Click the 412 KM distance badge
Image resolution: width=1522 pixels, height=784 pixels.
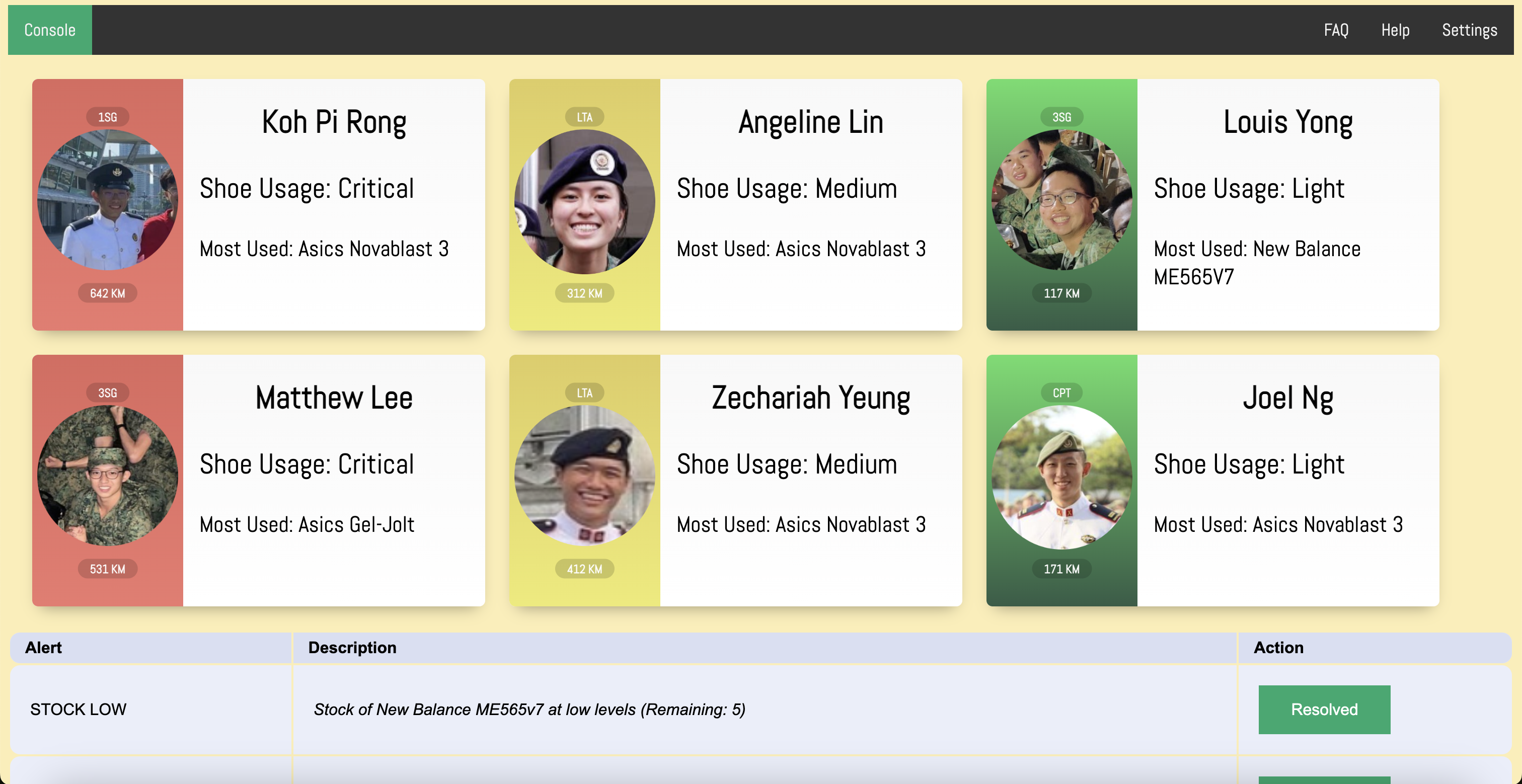click(584, 569)
